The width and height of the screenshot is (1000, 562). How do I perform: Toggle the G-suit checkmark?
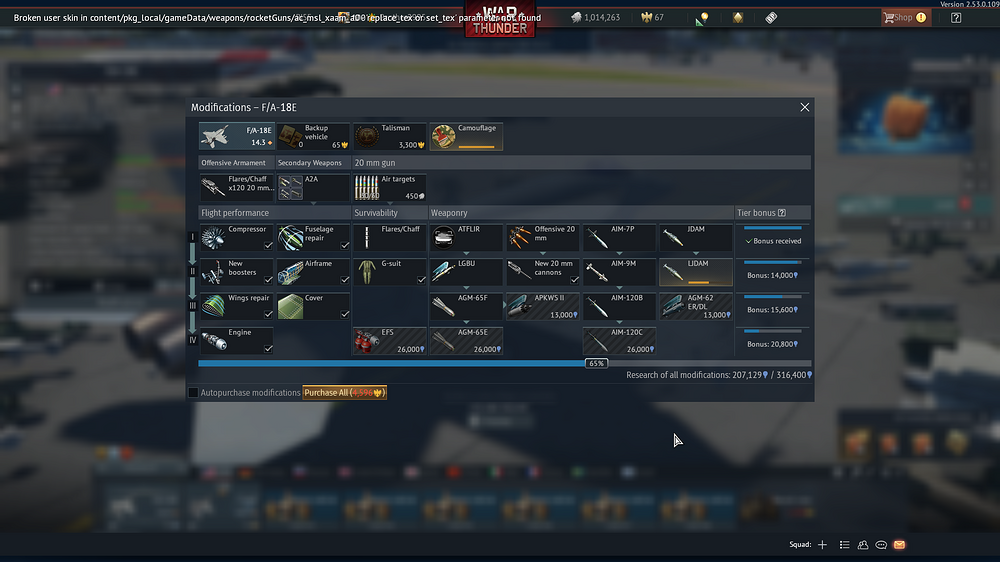click(x=422, y=280)
